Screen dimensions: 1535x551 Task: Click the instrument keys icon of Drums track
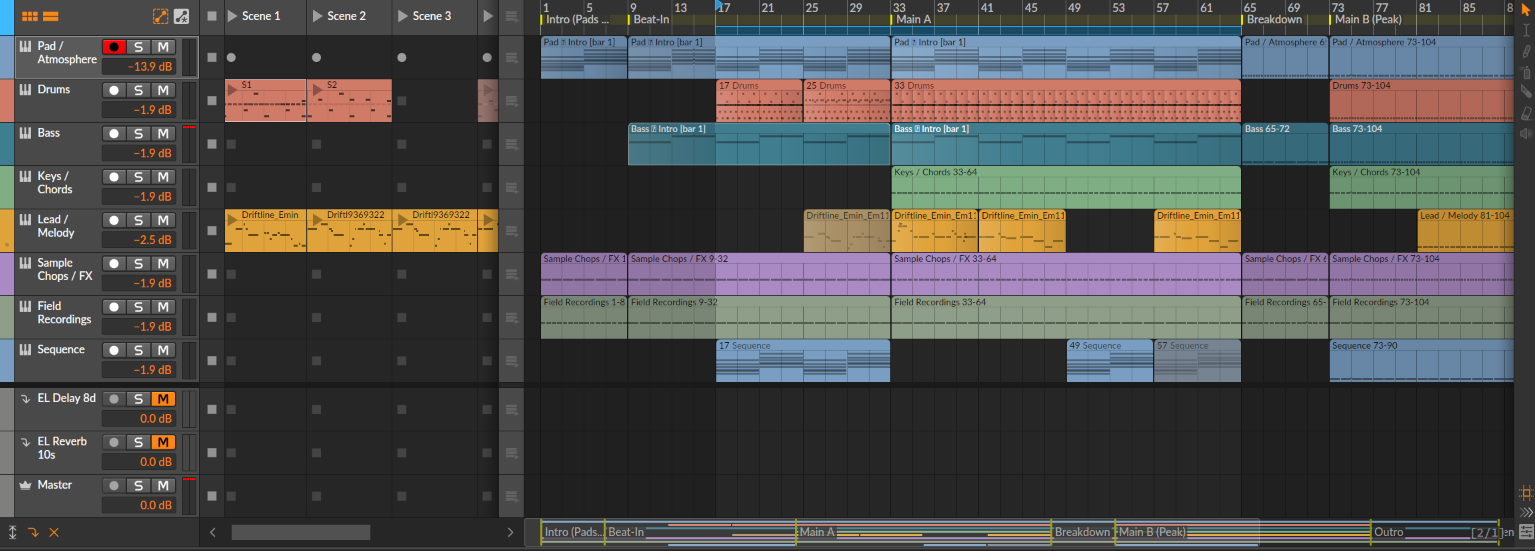pos(25,89)
